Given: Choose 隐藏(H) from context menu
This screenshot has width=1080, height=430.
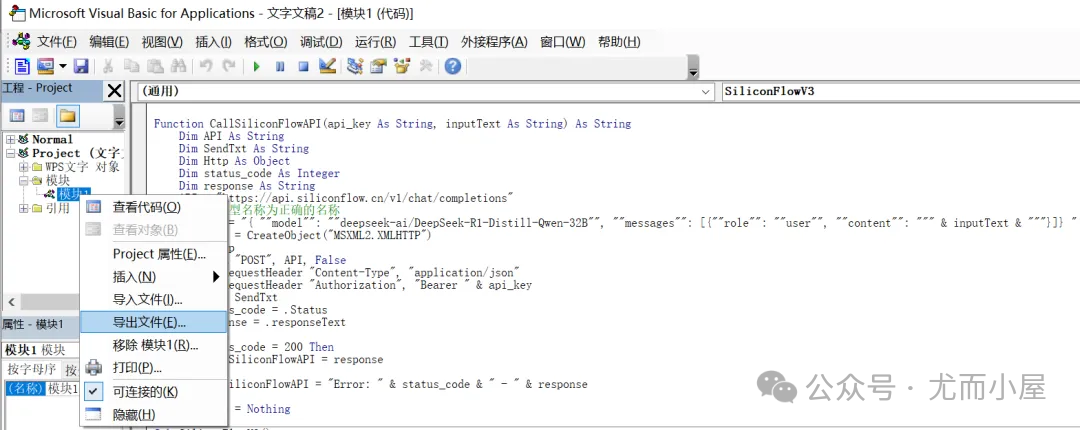Looking at the screenshot, I should (154, 415).
